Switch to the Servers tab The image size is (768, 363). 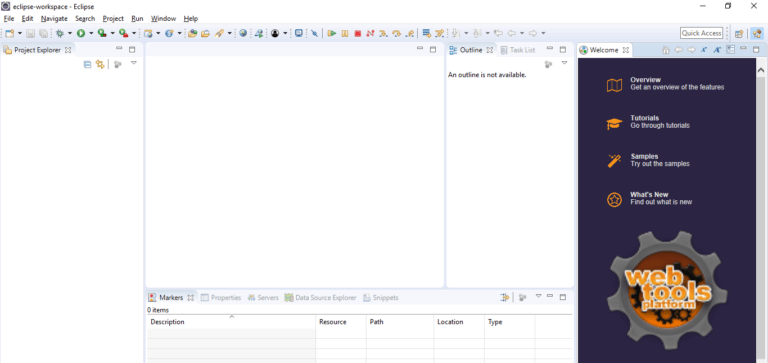pyautogui.click(x=263, y=297)
